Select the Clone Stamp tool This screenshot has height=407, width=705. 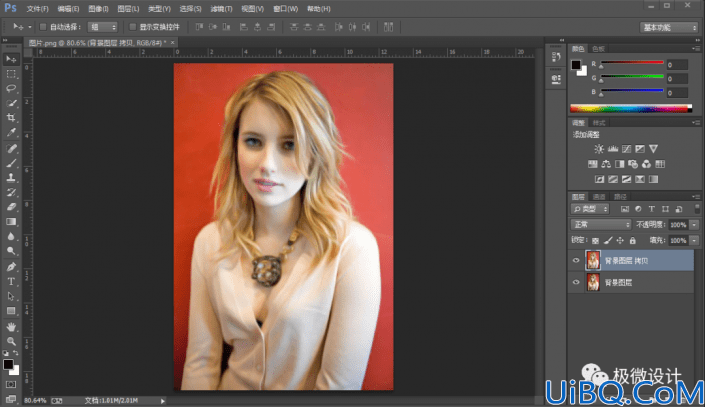click(11, 178)
